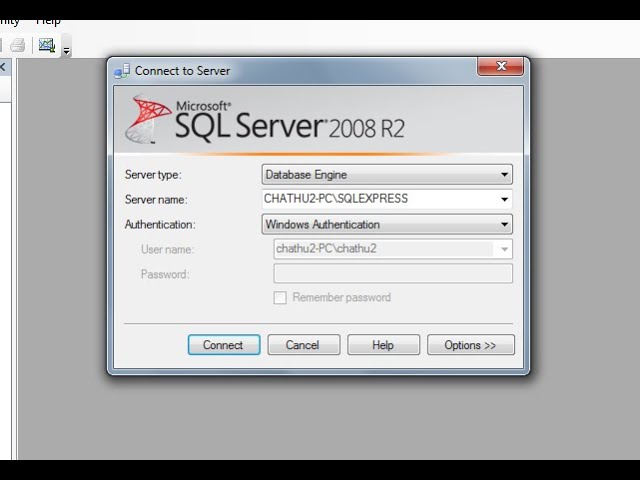Open the toolbar options overflow arrow
This screenshot has height=480, width=640.
tap(66, 50)
